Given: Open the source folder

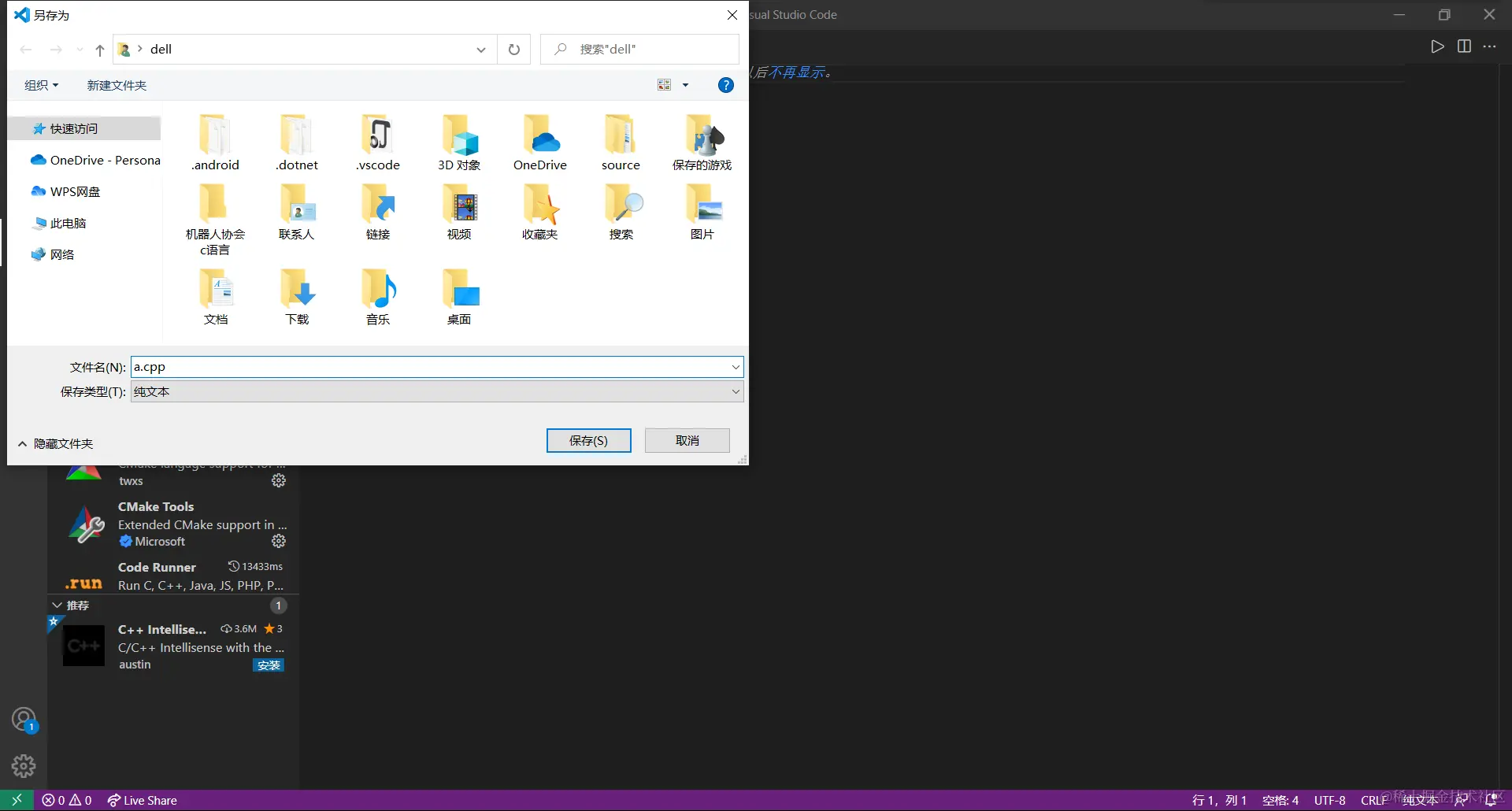Looking at the screenshot, I should pyautogui.click(x=621, y=143).
